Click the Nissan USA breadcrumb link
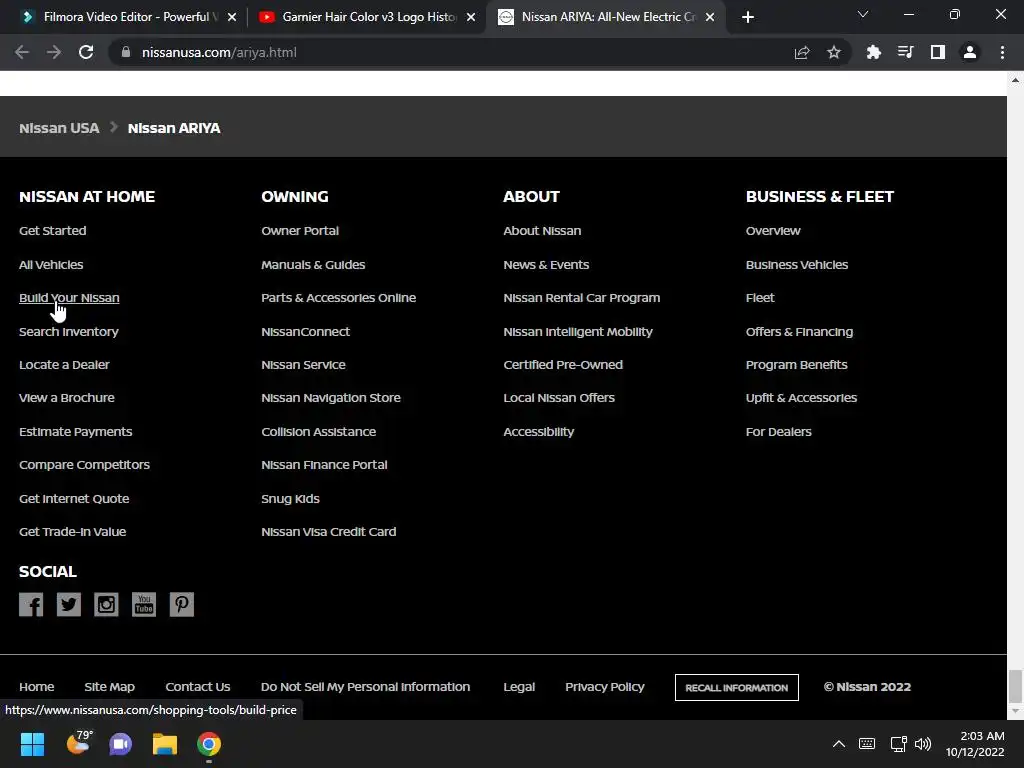The height and width of the screenshot is (768, 1024). point(59,128)
